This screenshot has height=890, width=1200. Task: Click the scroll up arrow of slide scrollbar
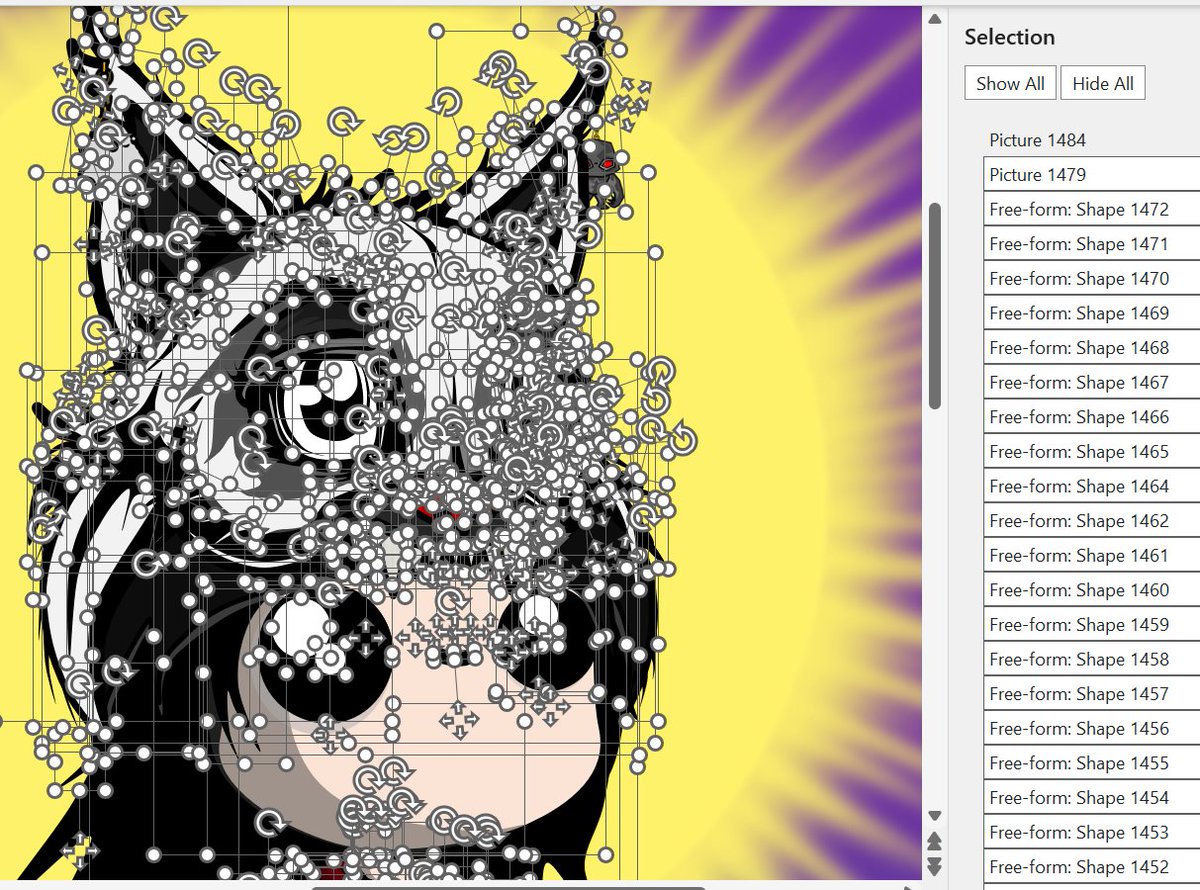pyautogui.click(x=935, y=17)
